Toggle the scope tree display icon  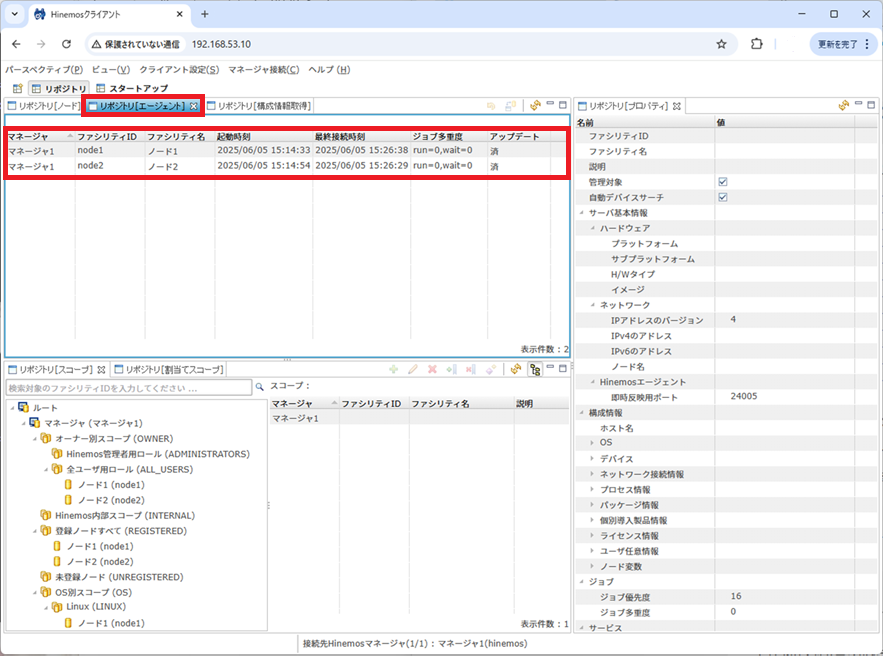coord(535,369)
